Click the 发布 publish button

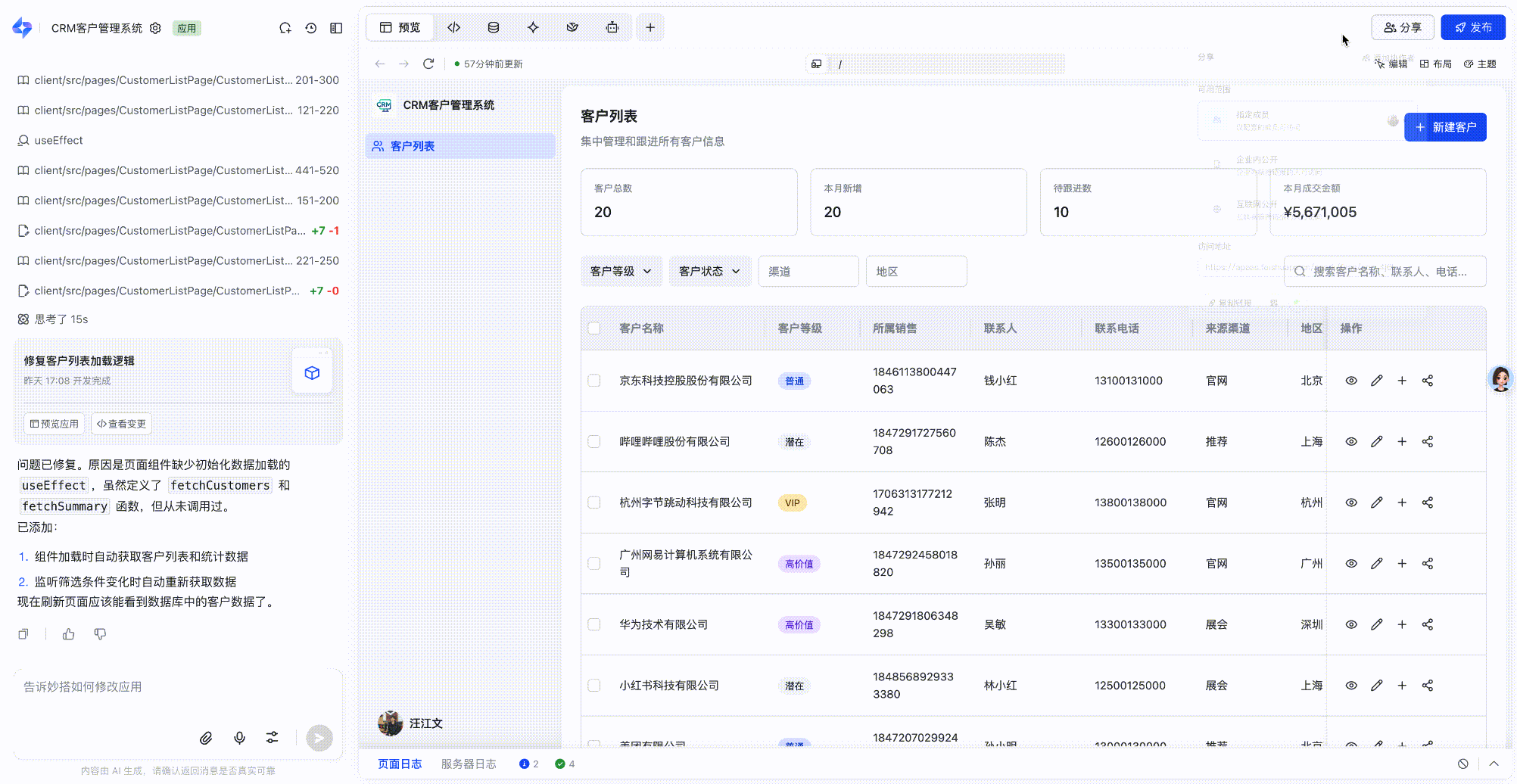[x=1472, y=27]
